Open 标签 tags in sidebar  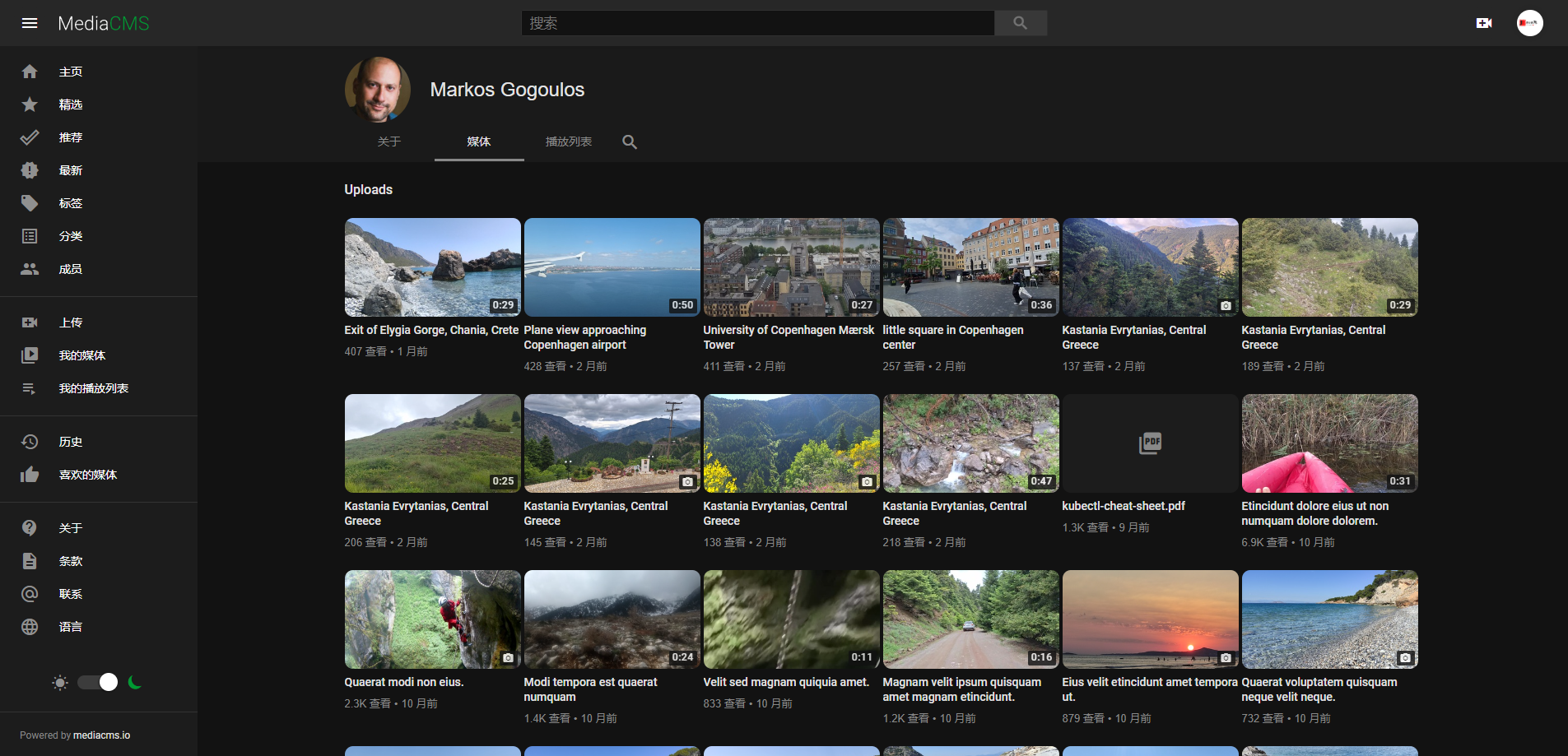(70, 203)
